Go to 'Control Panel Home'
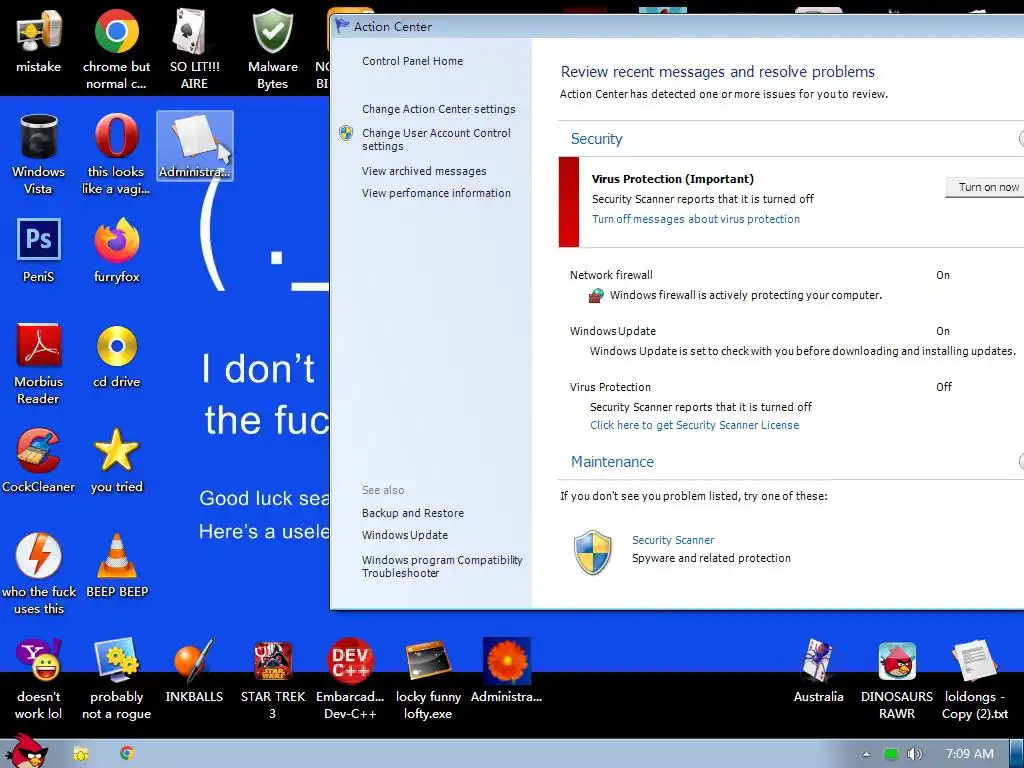This screenshot has height=768, width=1024. pyautogui.click(x=412, y=61)
